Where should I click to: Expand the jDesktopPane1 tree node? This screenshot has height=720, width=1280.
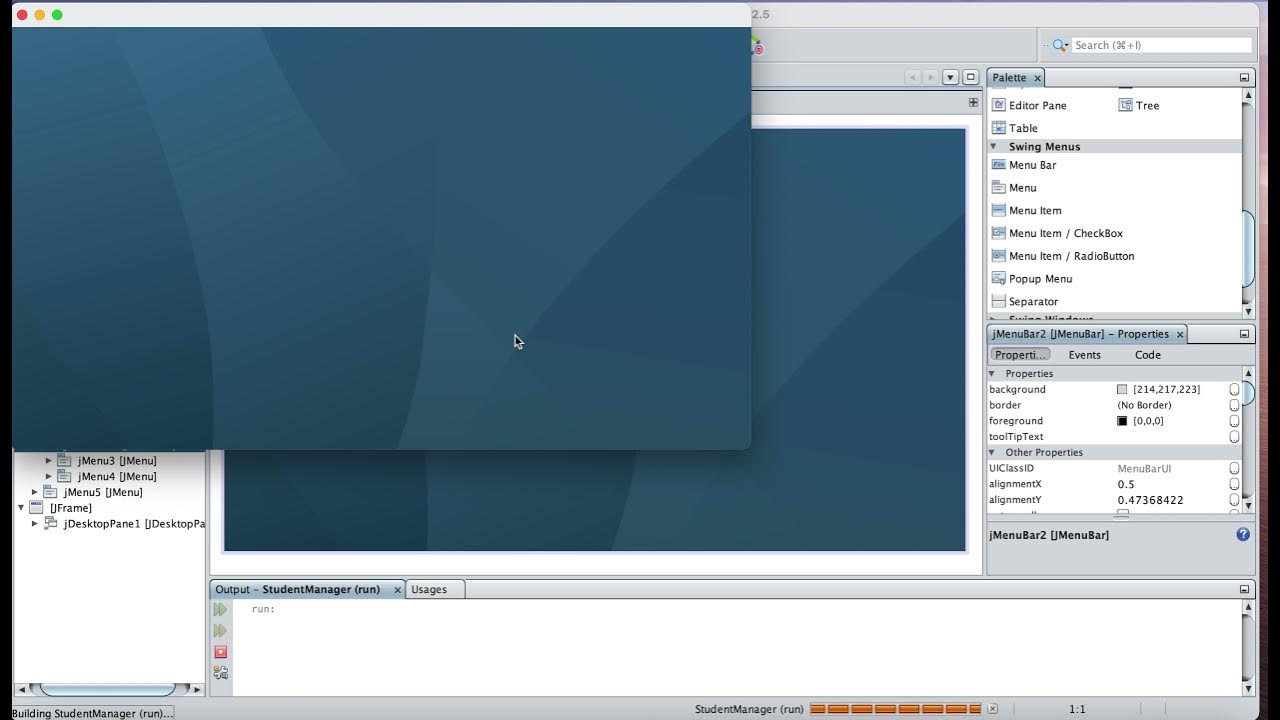[x=35, y=524]
